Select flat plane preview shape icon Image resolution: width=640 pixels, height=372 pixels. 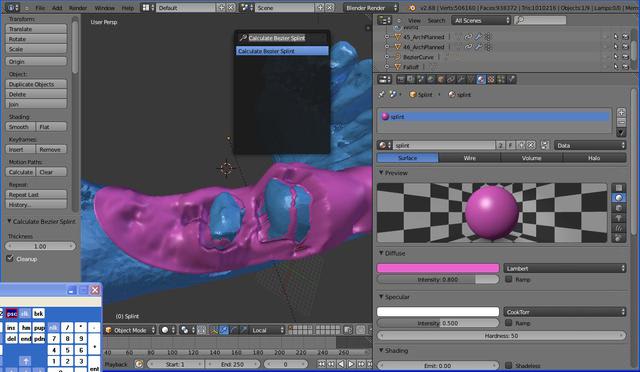[x=619, y=188]
